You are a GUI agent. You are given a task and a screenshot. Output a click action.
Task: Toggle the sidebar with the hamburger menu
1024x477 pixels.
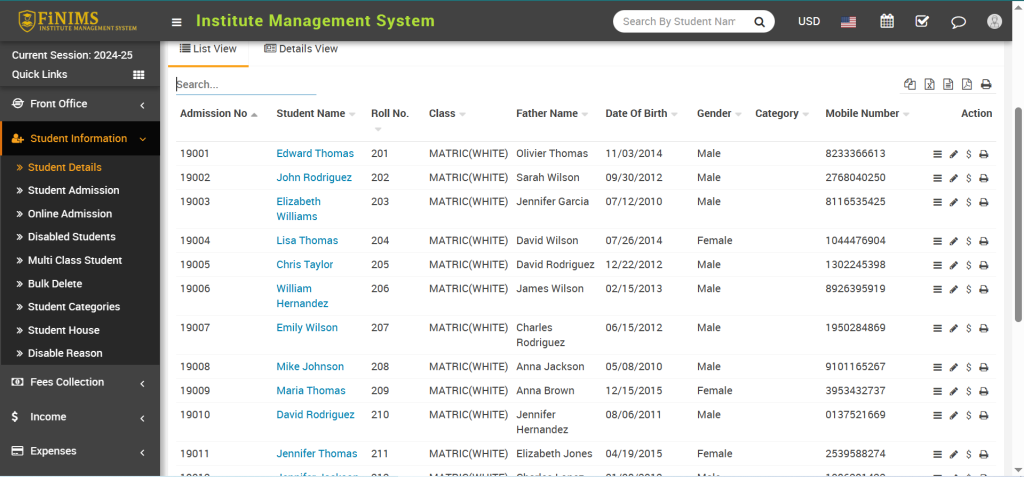click(x=177, y=22)
